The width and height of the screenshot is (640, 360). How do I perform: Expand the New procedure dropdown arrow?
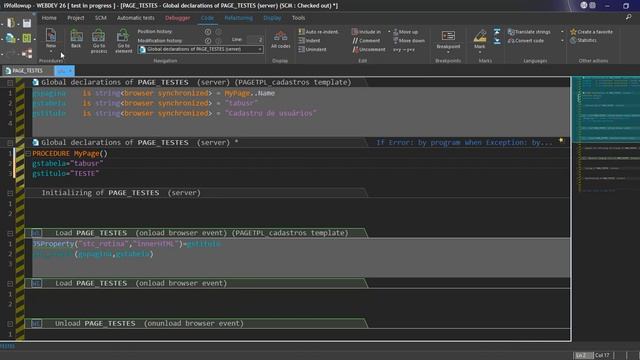(51, 51)
